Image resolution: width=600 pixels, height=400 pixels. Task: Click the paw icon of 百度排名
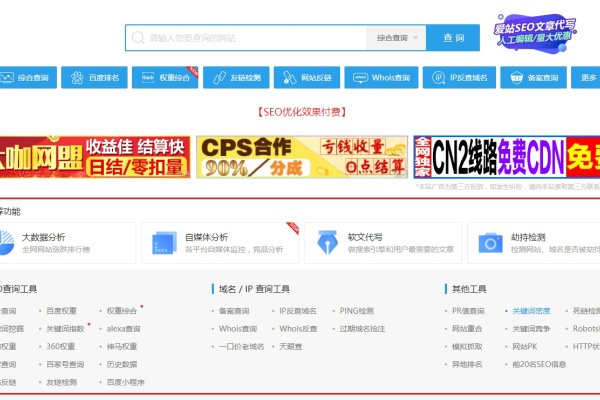[x=77, y=78]
